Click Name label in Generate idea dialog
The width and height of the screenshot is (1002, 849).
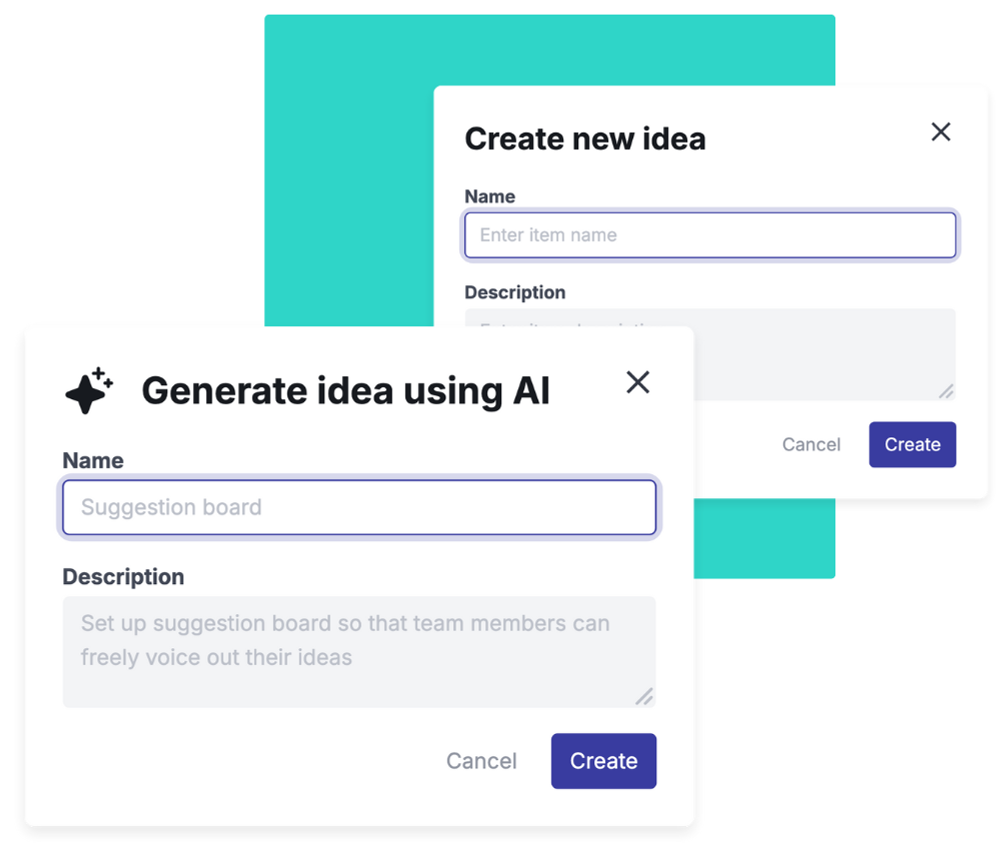click(93, 461)
